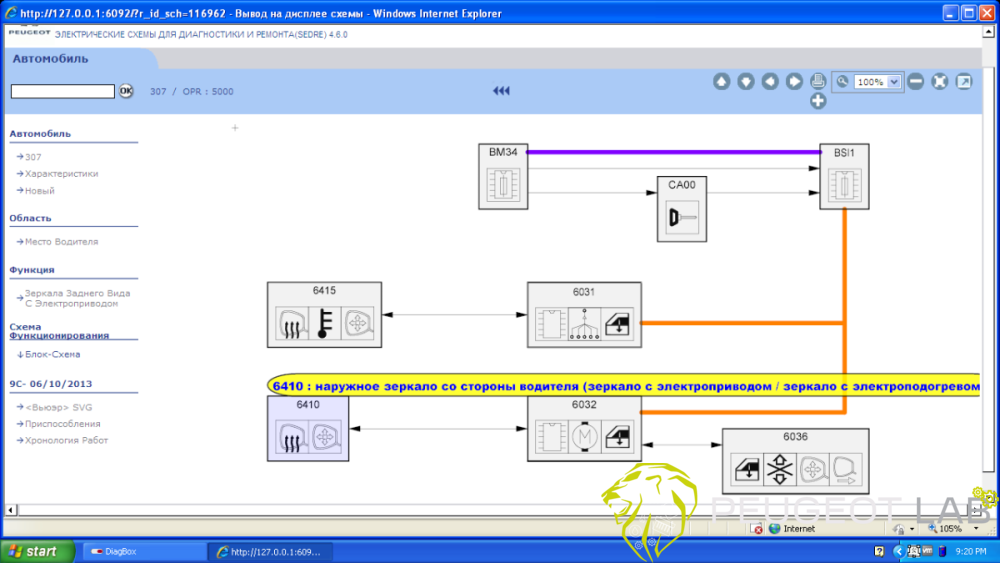Click the OK button beside search field
The width and height of the screenshot is (1000, 563).
click(126, 91)
